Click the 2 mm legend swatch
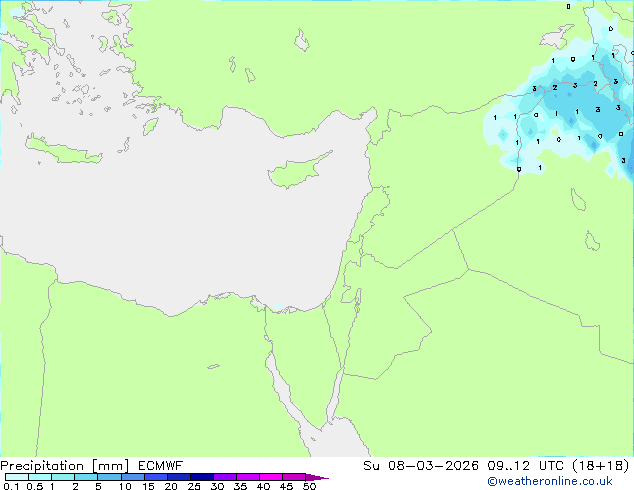The image size is (634, 490). 86,477
